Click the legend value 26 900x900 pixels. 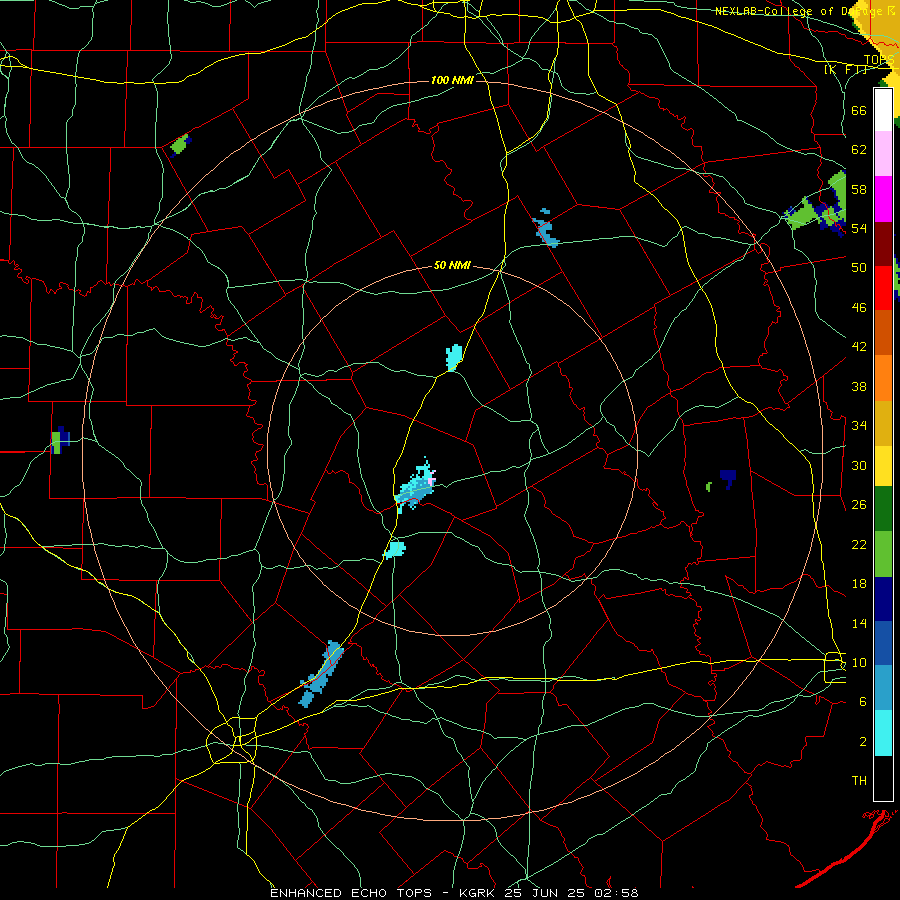click(x=859, y=505)
